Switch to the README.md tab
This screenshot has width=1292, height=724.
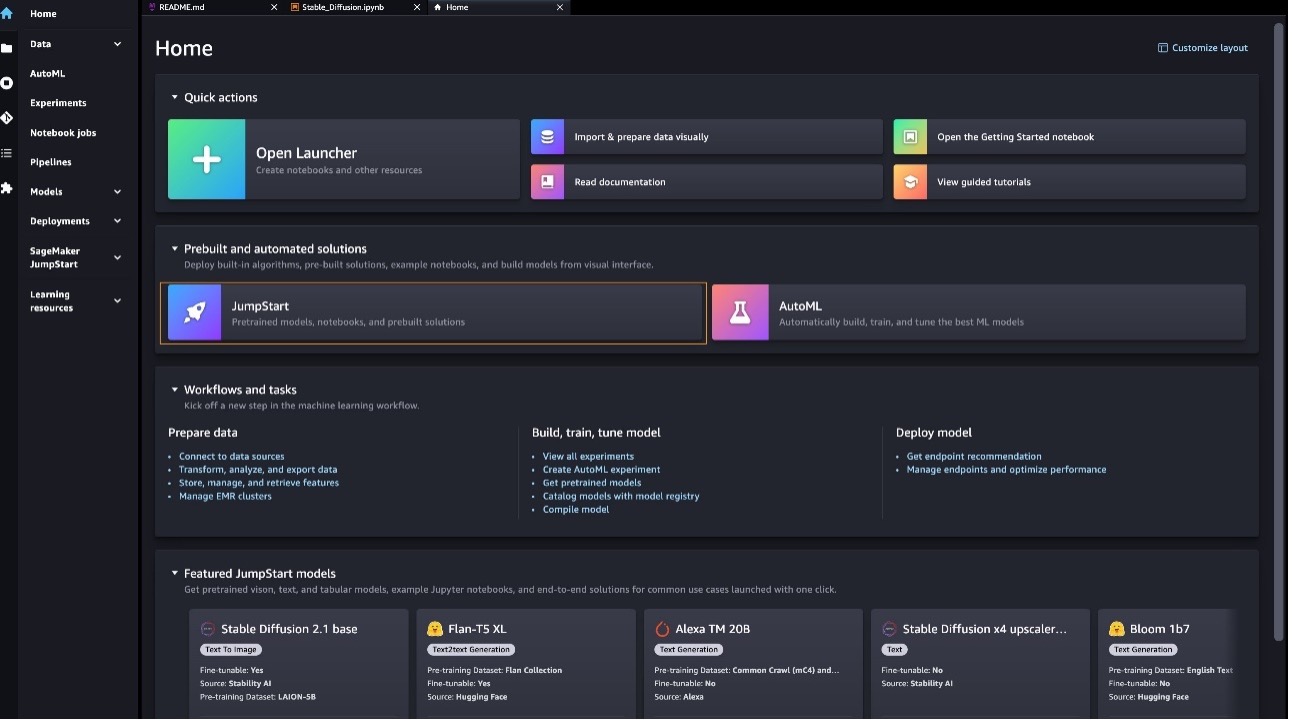click(x=211, y=7)
